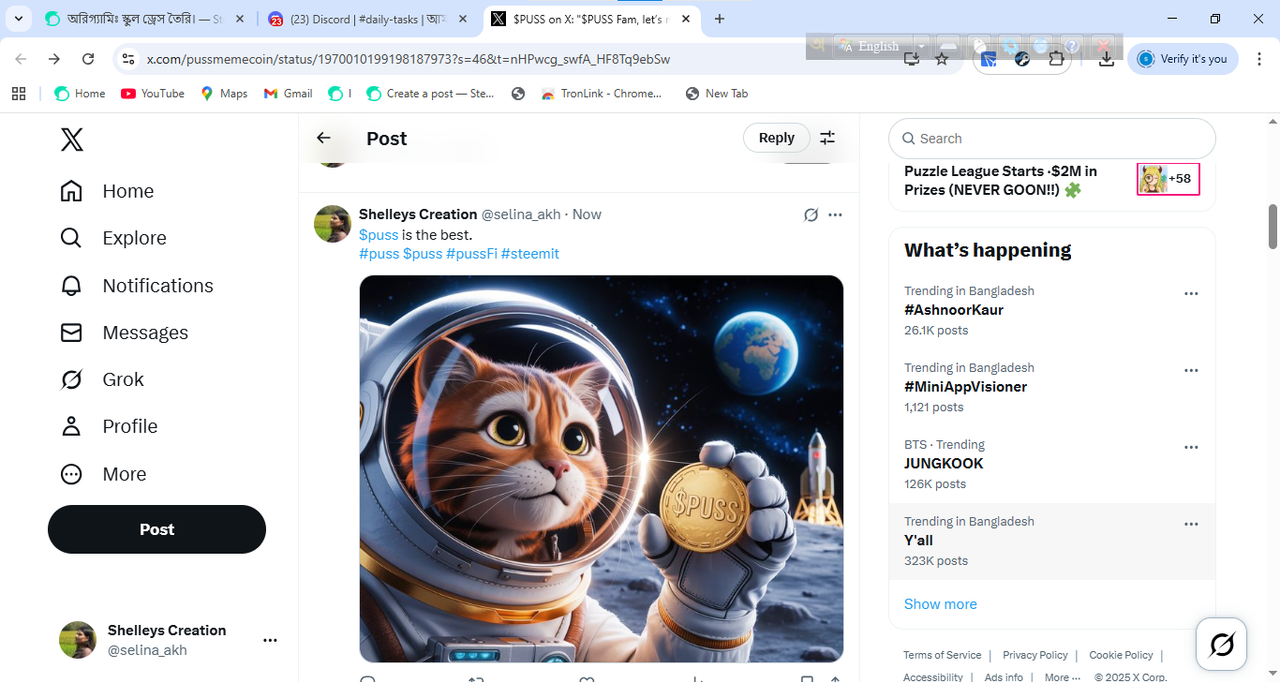Open Explore in the X sidebar

(x=113, y=238)
